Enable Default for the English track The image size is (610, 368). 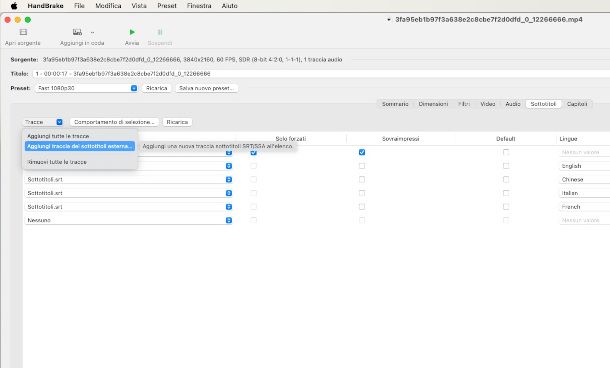coord(506,166)
